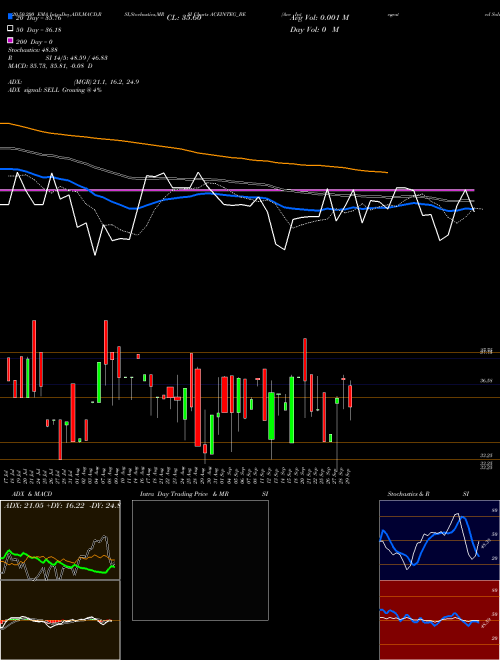This screenshot has width=500, height=660.
Task: Select the '50 Day = 36.18' label
Action: [x=39, y=29]
